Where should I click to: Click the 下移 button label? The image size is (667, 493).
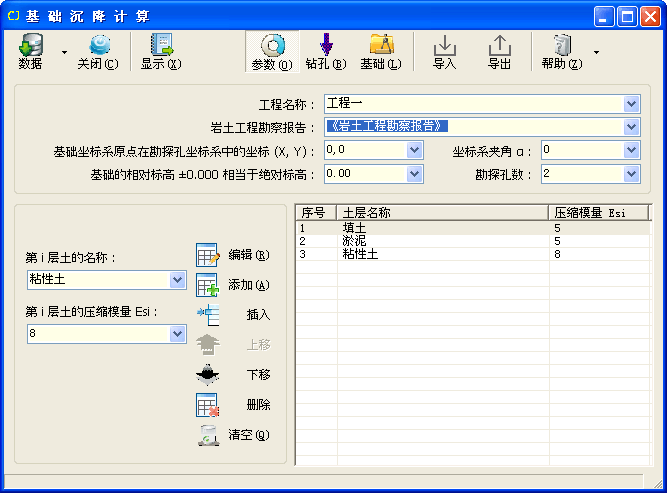click(258, 375)
